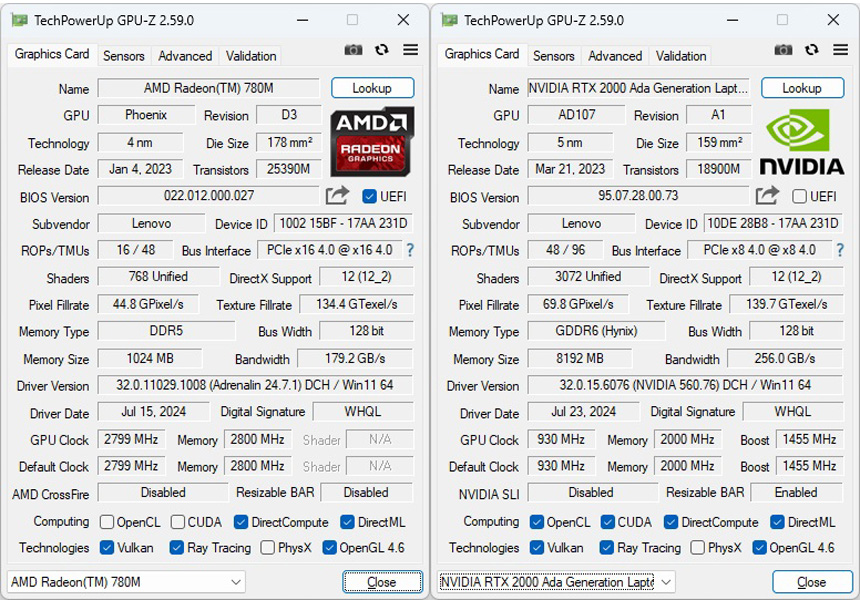860x605 pixels.
Task: Click the 32.0.15.6076 driver version field
Action: coord(685,385)
